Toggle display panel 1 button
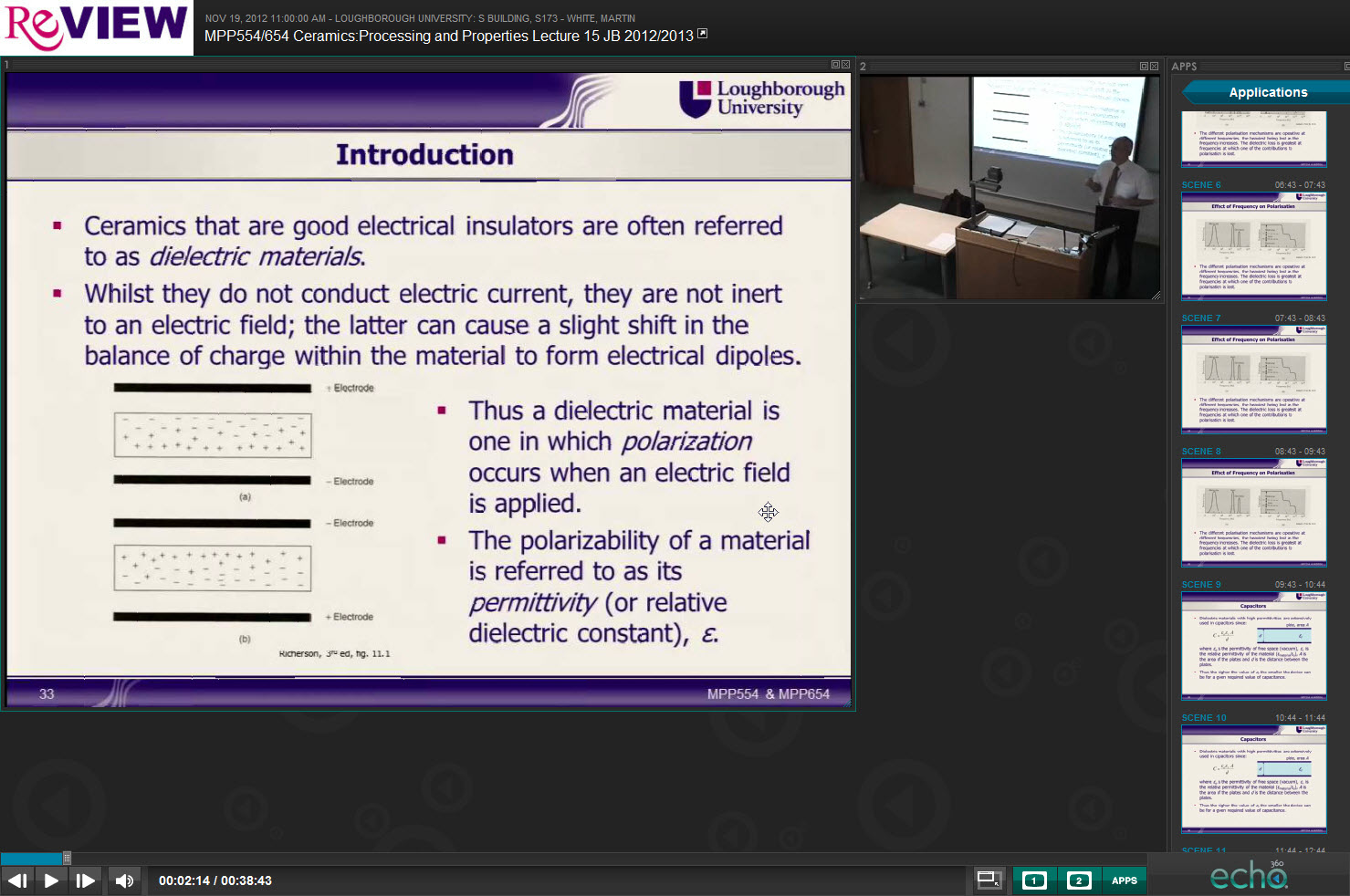 coord(1034,880)
